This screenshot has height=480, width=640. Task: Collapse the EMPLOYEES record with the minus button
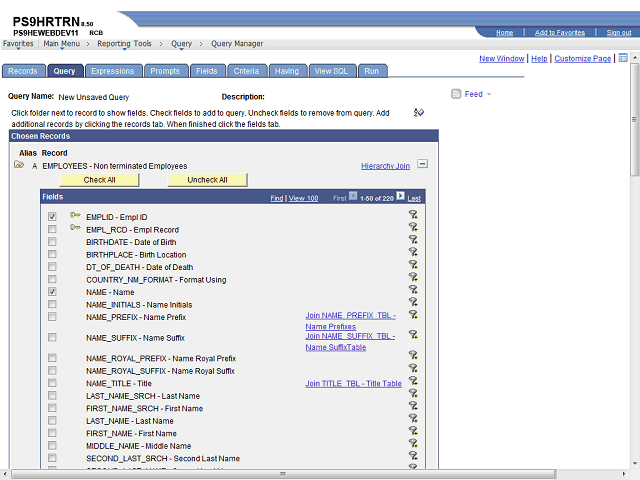click(422, 165)
